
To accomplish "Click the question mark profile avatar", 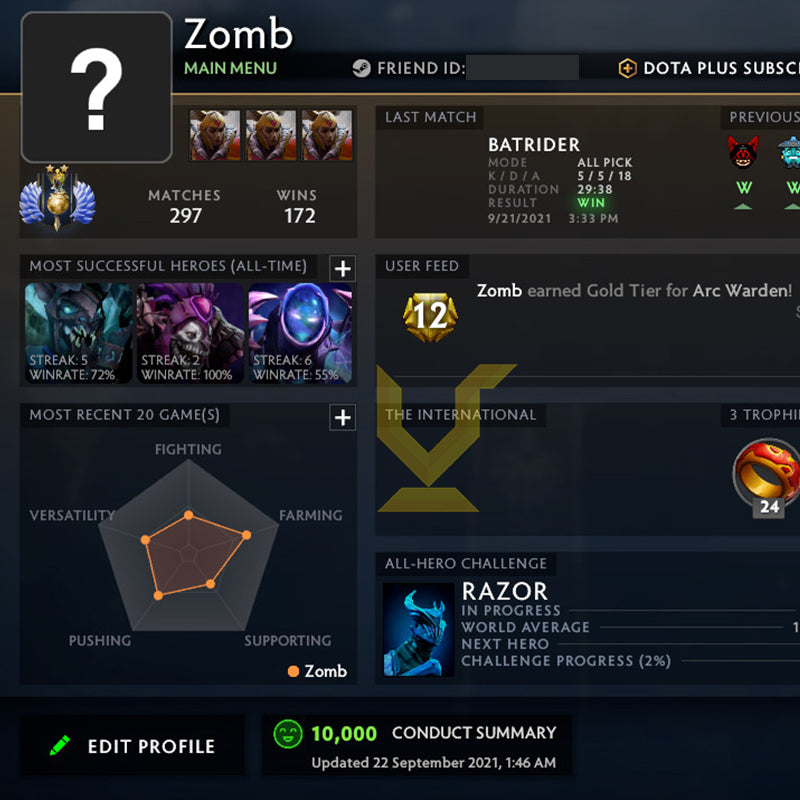I will (96, 87).
